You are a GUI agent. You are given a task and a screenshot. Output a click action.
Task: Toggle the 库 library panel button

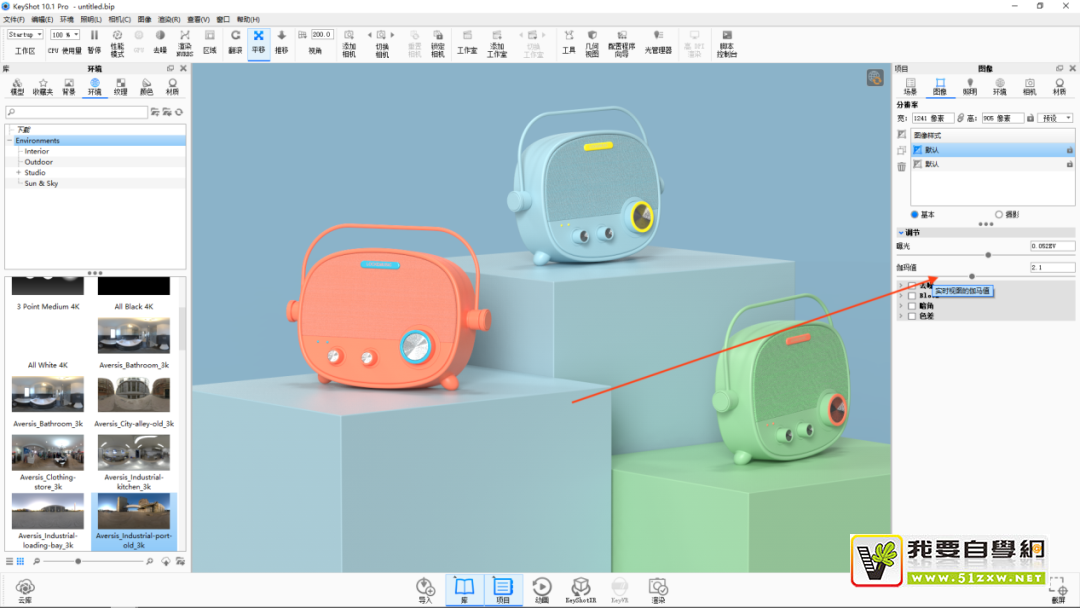(x=464, y=590)
